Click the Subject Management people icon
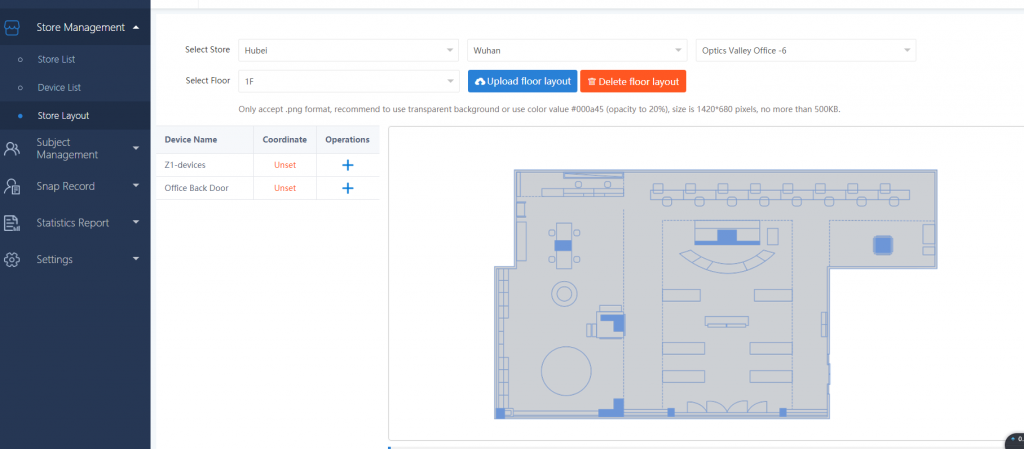Screen dimensions: 1024x449 (x=12, y=149)
